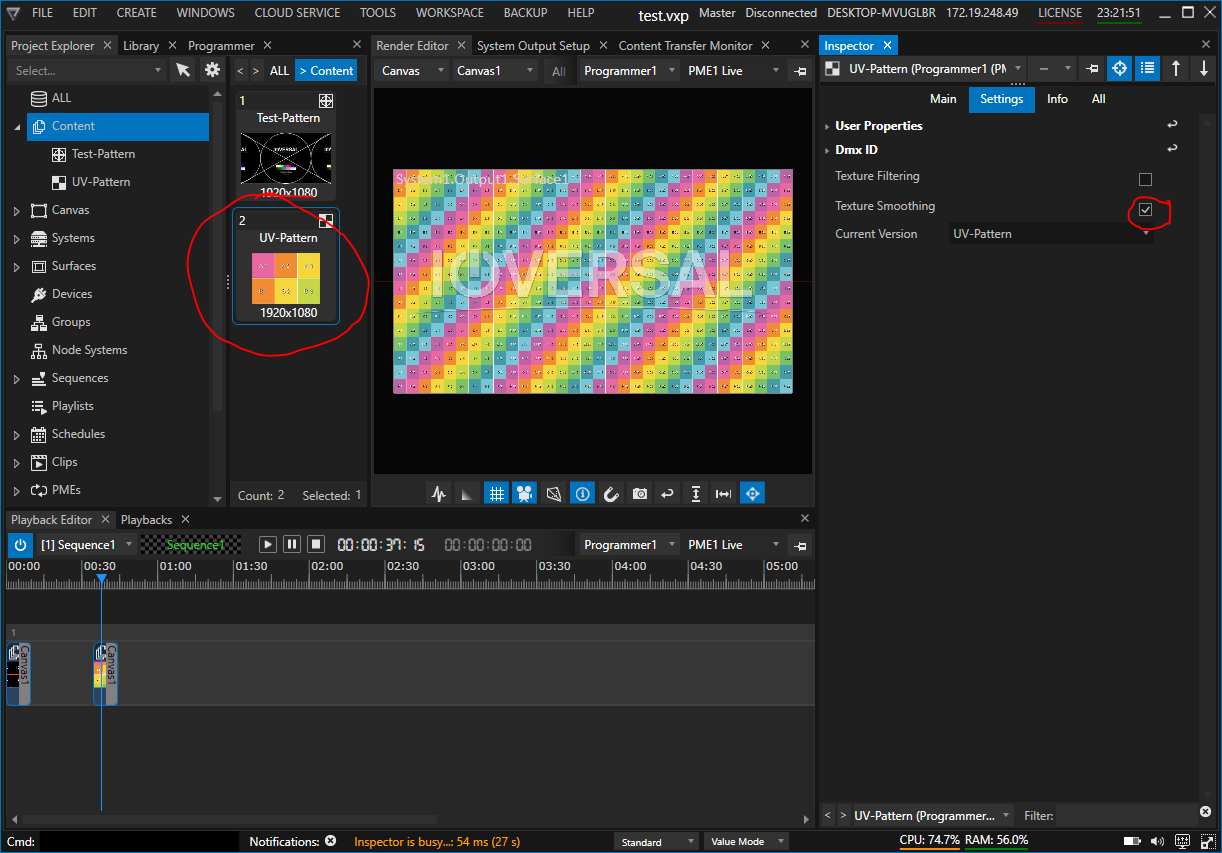
Task: Click the Main tab in Inspector
Action: pos(943,99)
